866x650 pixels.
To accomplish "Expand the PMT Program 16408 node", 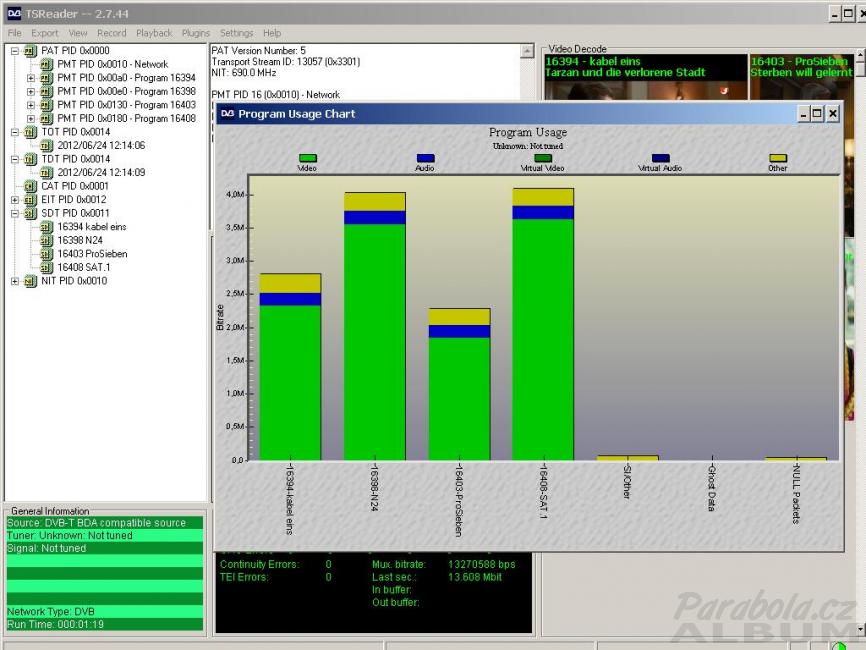I will tap(31, 119).
